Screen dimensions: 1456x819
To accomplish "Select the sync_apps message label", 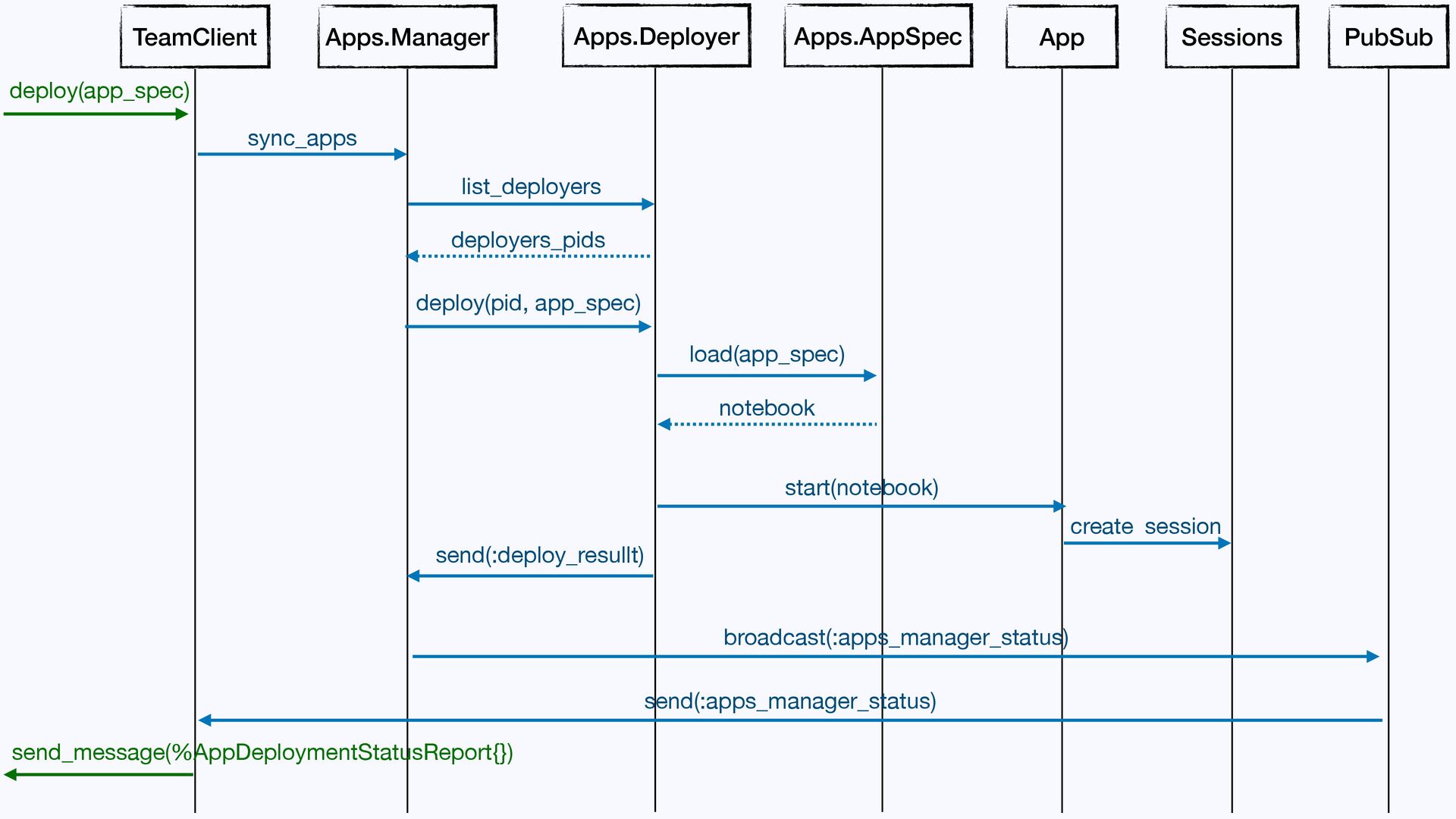I will (302, 139).
